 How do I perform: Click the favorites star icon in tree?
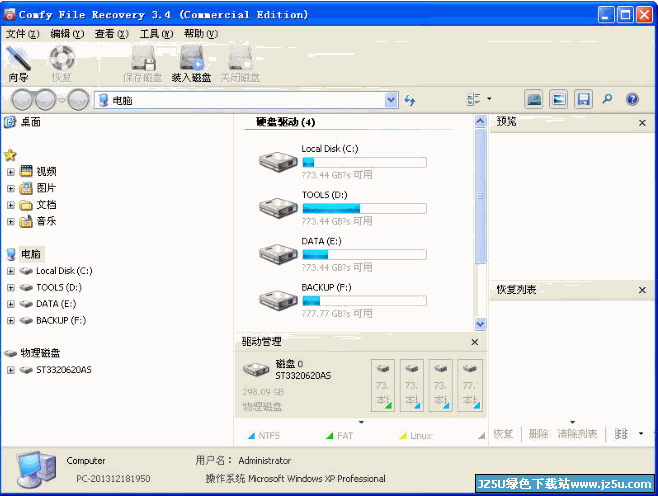pos(10,155)
